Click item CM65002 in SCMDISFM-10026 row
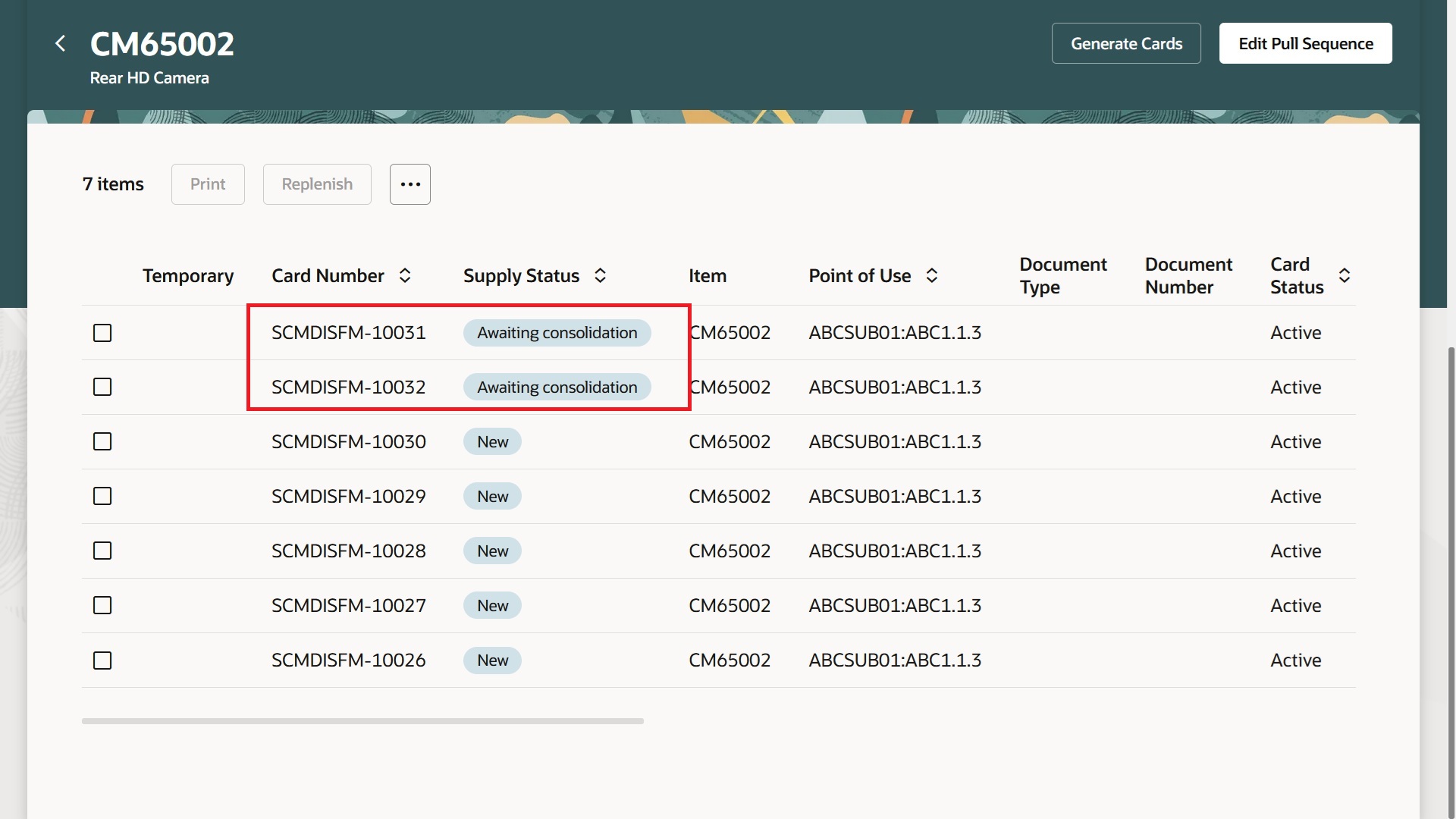 coord(730,661)
